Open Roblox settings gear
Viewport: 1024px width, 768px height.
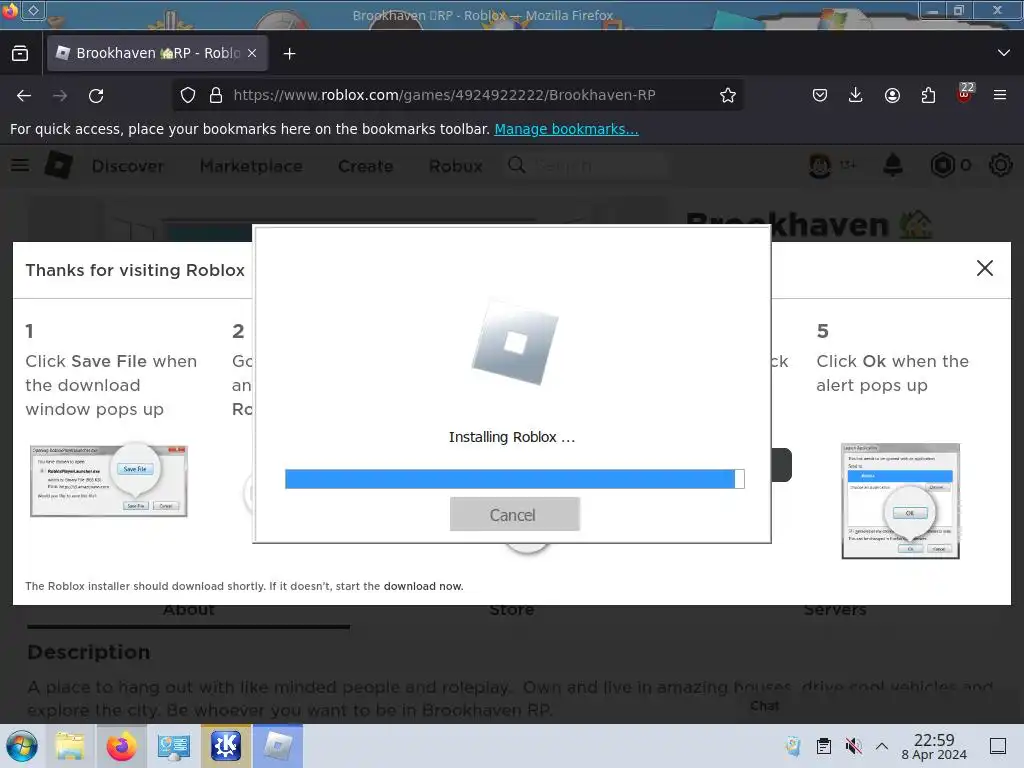1000,165
